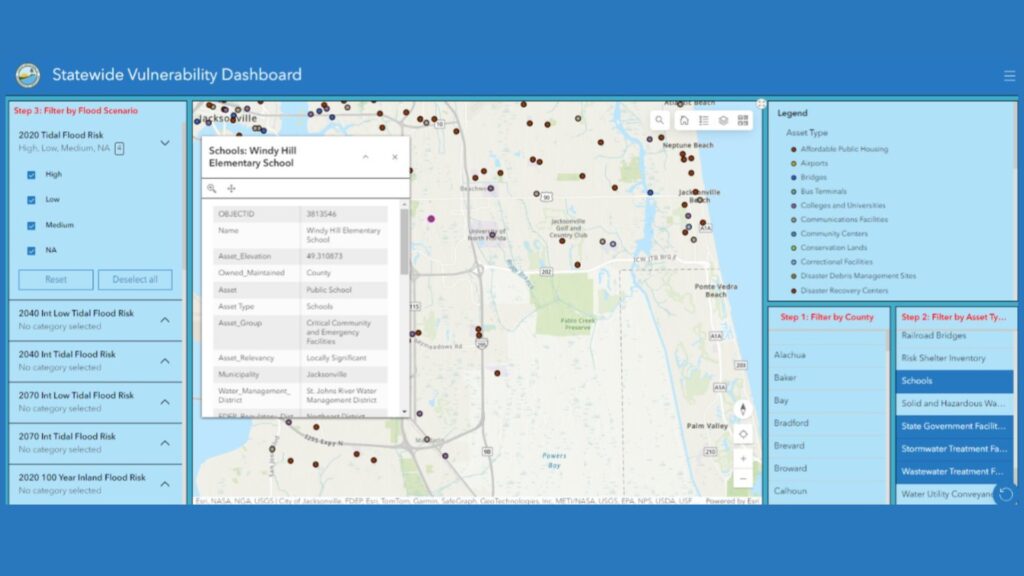Click the home default extent icon
Viewport: 1024px width, 576px height.
point(686,120)
